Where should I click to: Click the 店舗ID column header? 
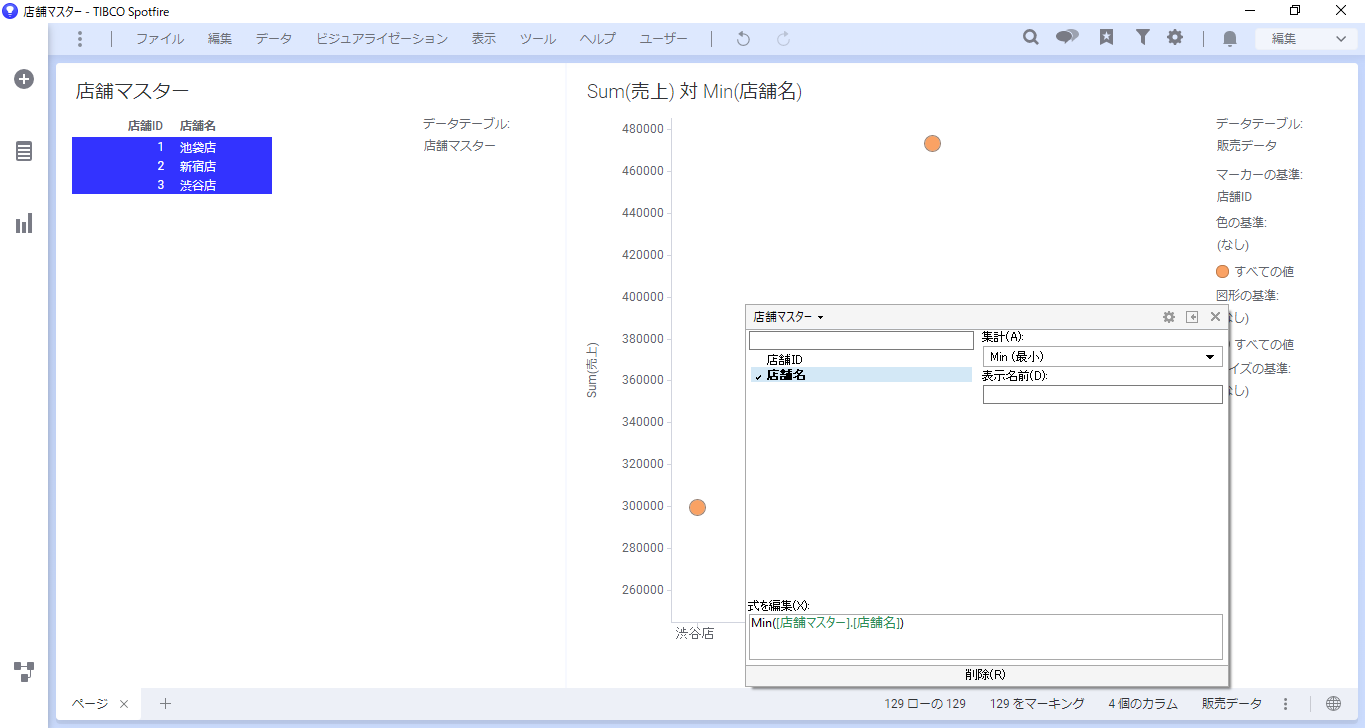pos(145,126)
